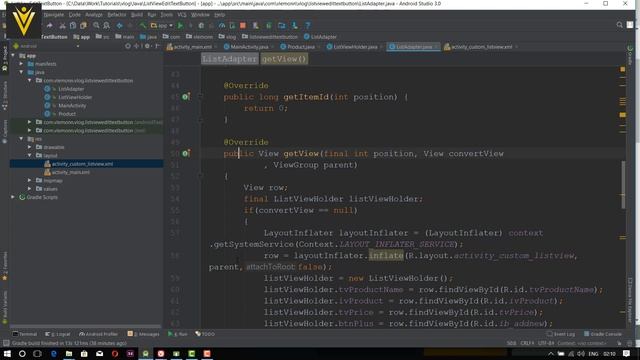Viewport: 640px width, 360px height.
Task: Open SDK Manager download-arrow icon
Action: (x=295, y=25)
